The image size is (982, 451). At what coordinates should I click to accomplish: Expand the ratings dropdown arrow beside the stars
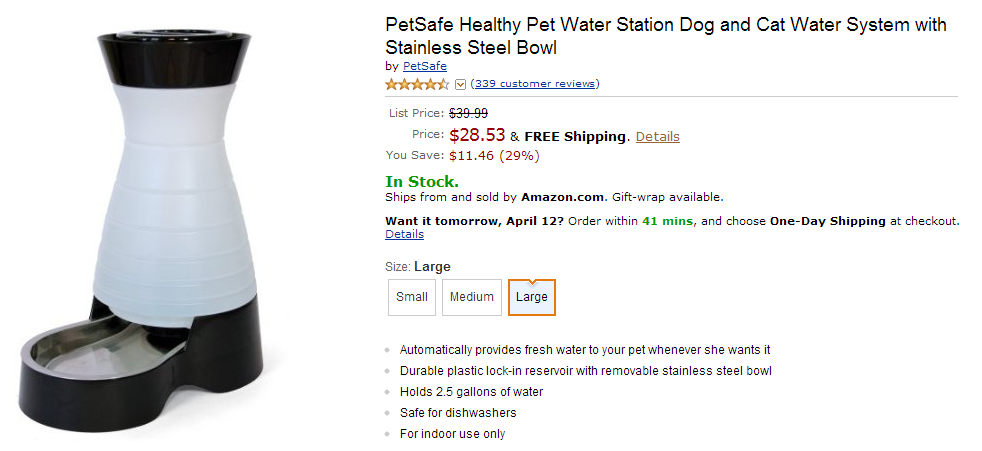point(460,84)
